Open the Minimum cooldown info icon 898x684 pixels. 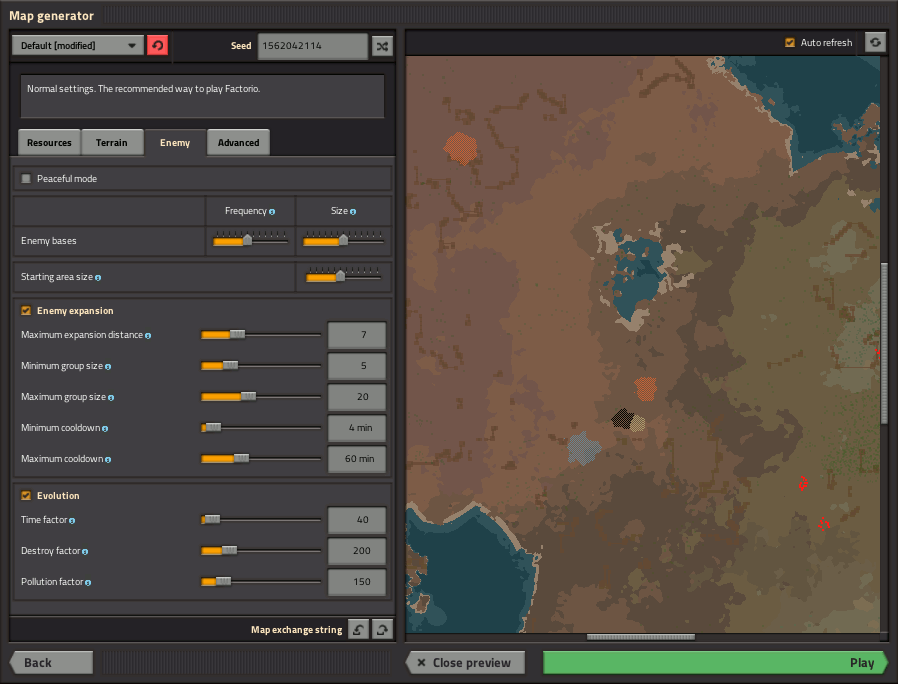click(105, 429)
